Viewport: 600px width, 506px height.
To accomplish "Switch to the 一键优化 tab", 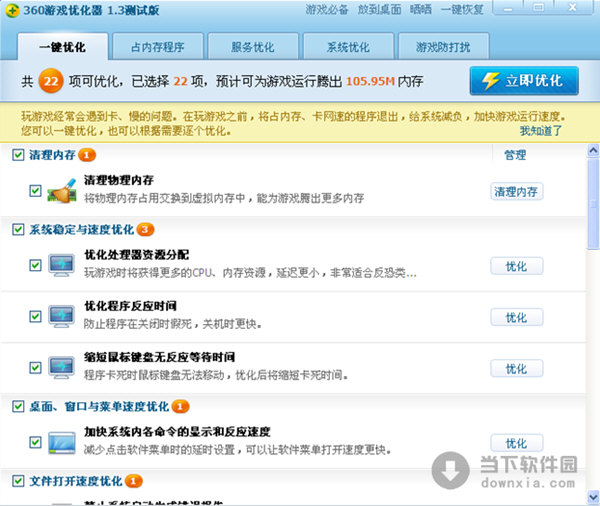I will 63,47.
